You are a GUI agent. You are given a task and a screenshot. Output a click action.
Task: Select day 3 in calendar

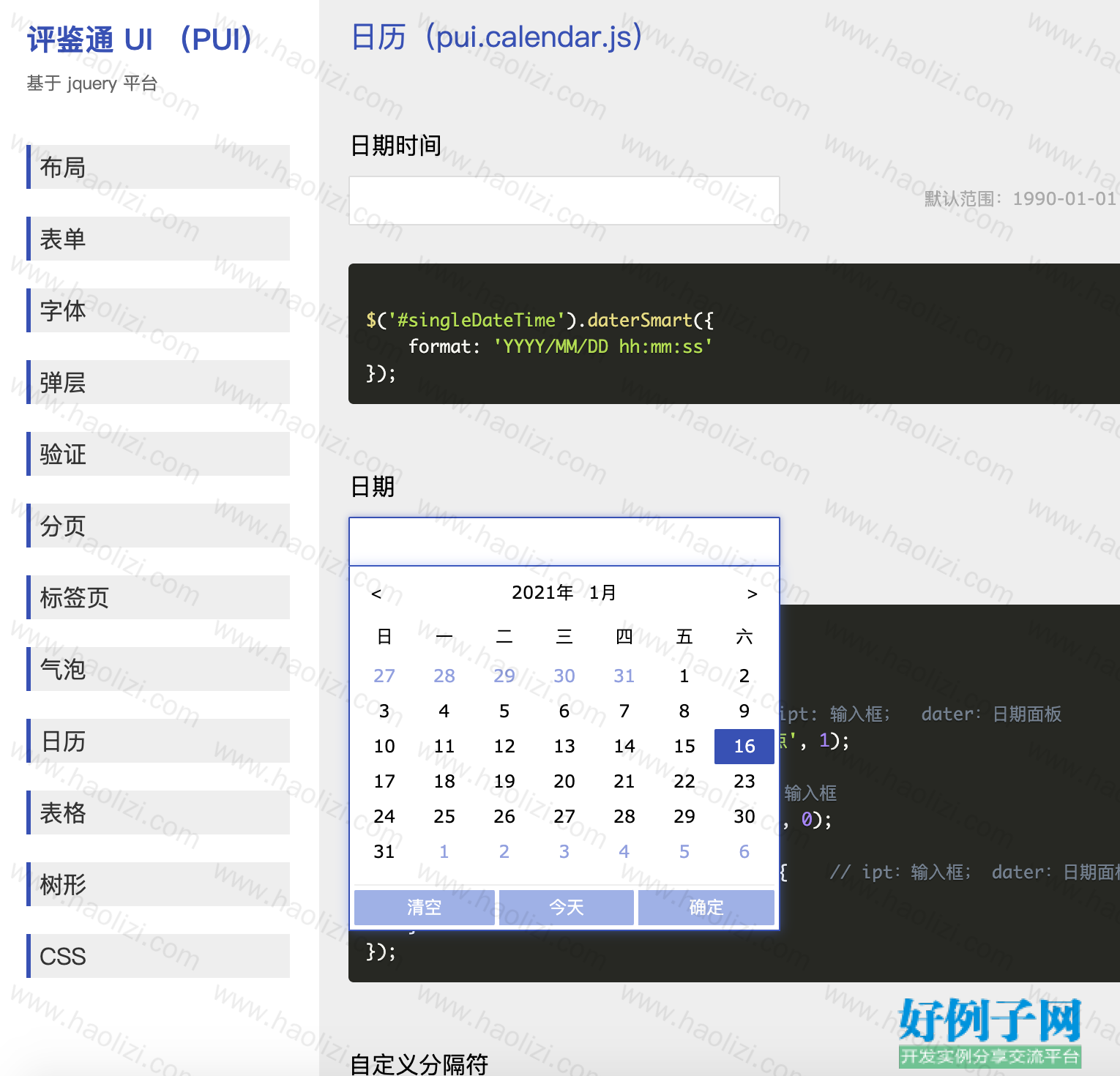(x=384, y=711)
